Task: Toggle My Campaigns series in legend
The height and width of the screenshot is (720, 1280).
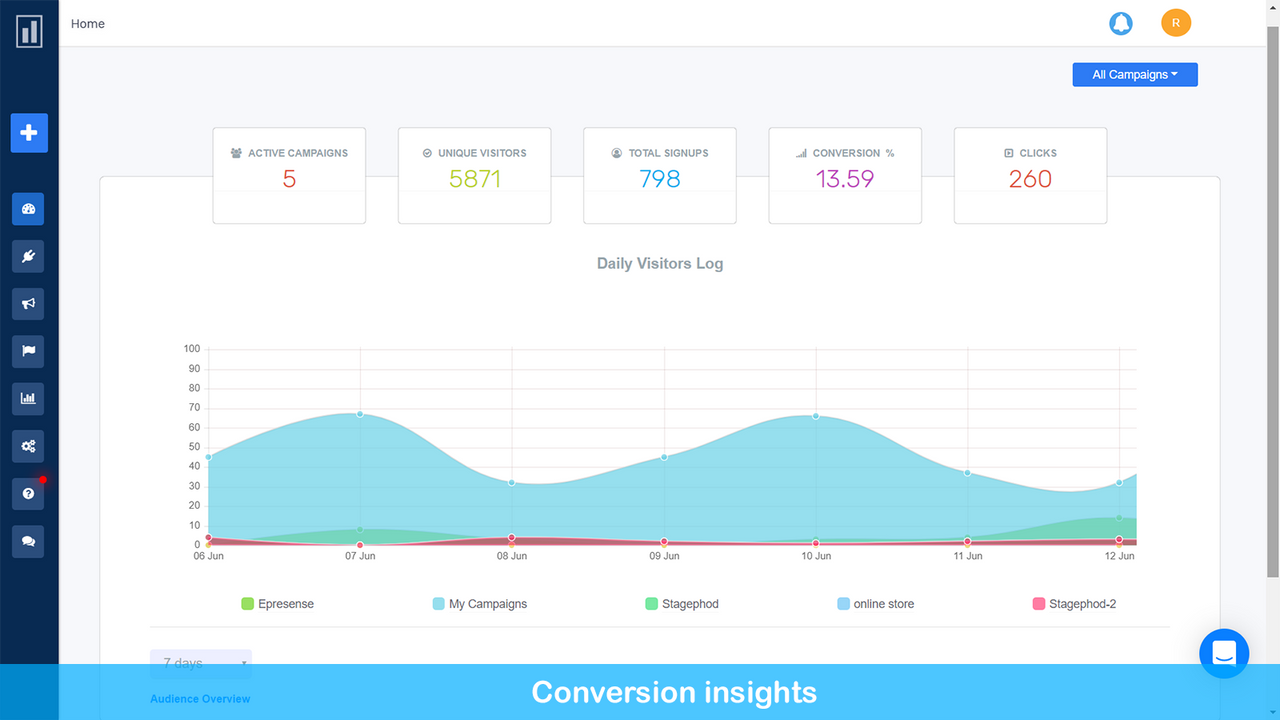Action: pos(480,604)
